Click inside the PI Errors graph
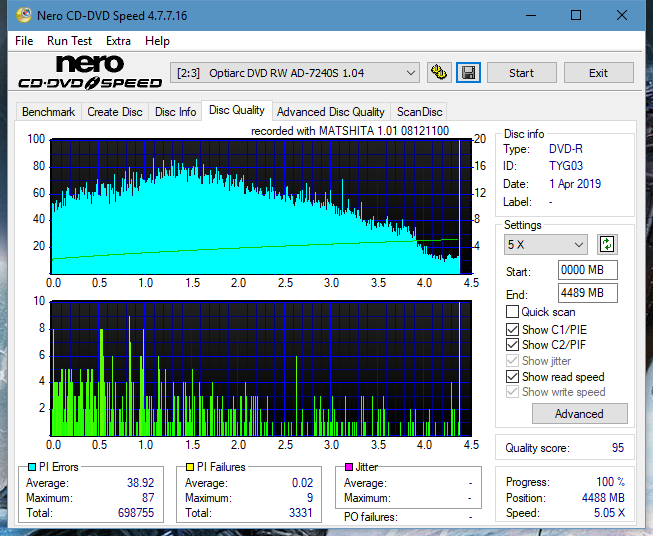This screenshot has height=536, width=653. (x=261, y=207)
